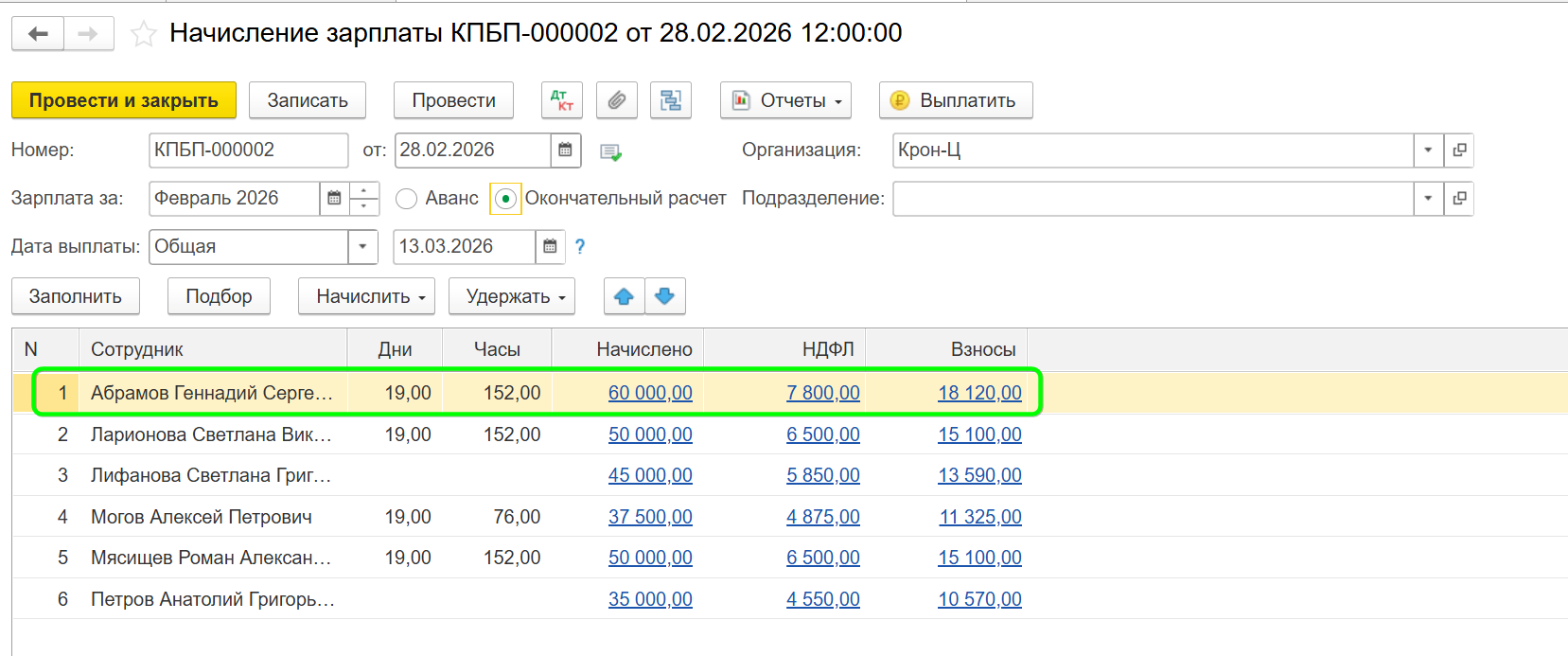Move row down with blue arrow
The image size is (1568, 656).
(x=665, y=296)
